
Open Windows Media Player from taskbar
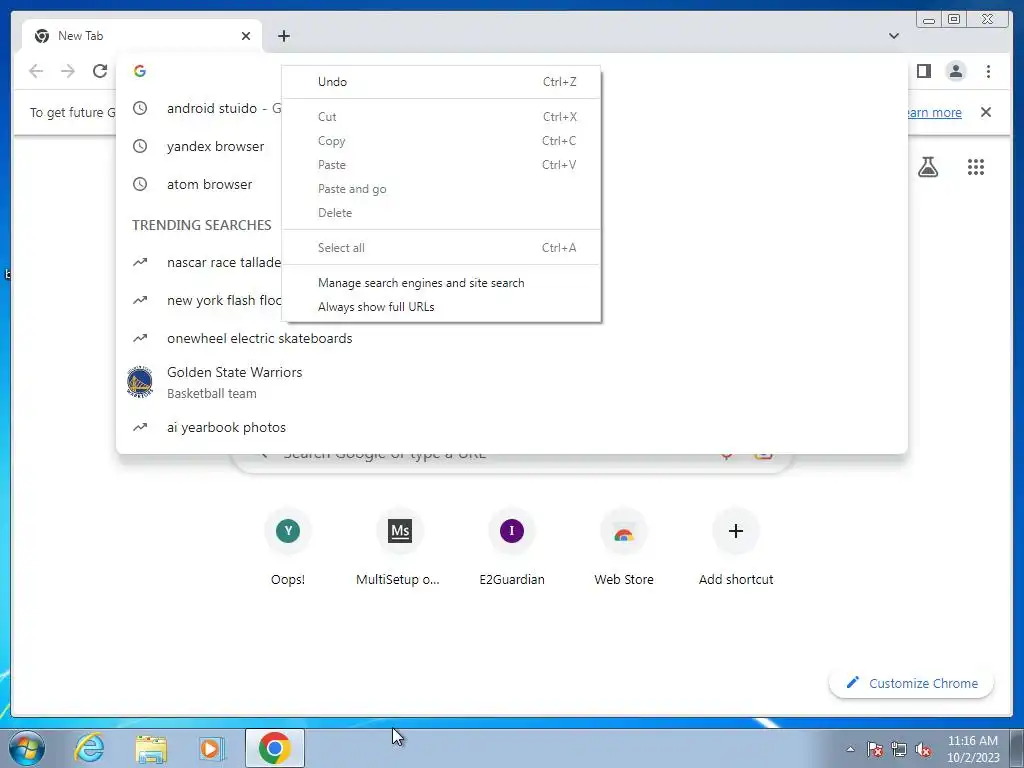tap(212, 748)
